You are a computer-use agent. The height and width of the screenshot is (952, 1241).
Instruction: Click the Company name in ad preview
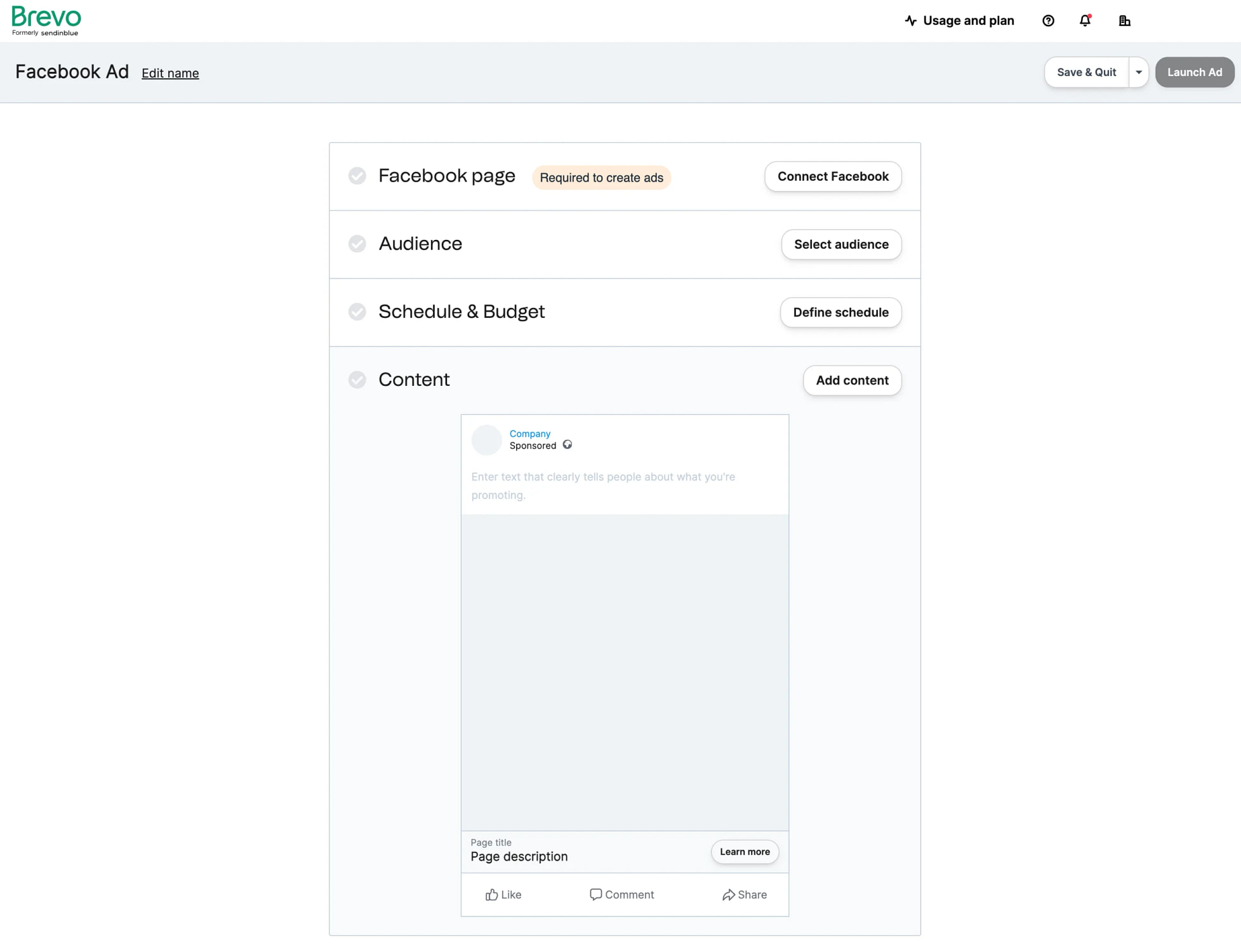coord(529,433)
